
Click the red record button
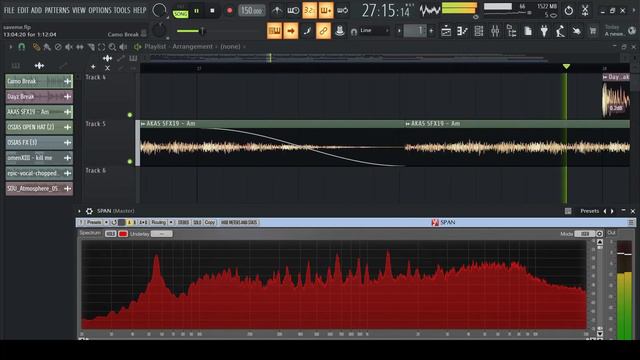point(229,11)
